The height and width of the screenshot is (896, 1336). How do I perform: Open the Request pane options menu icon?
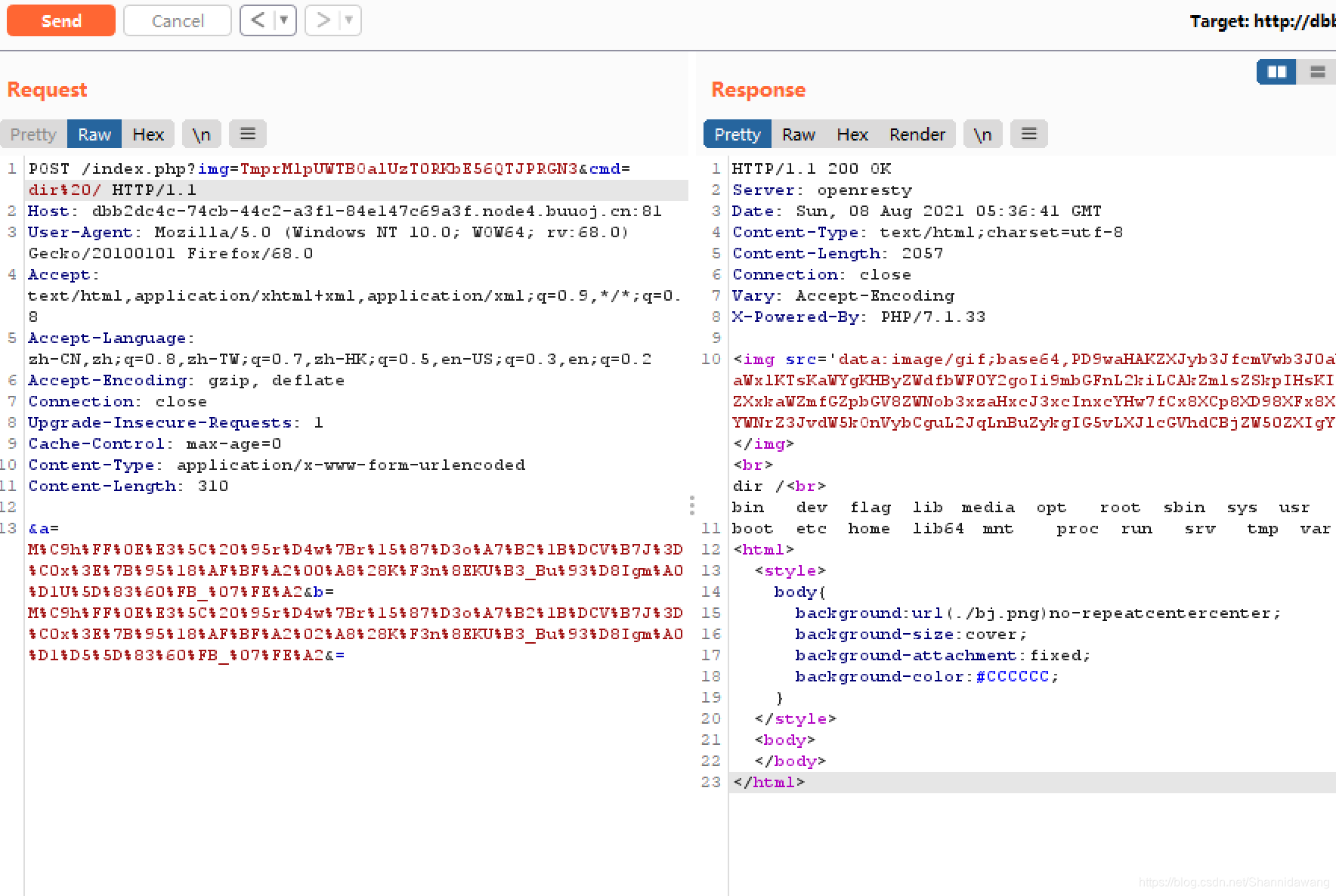[248, 134]
